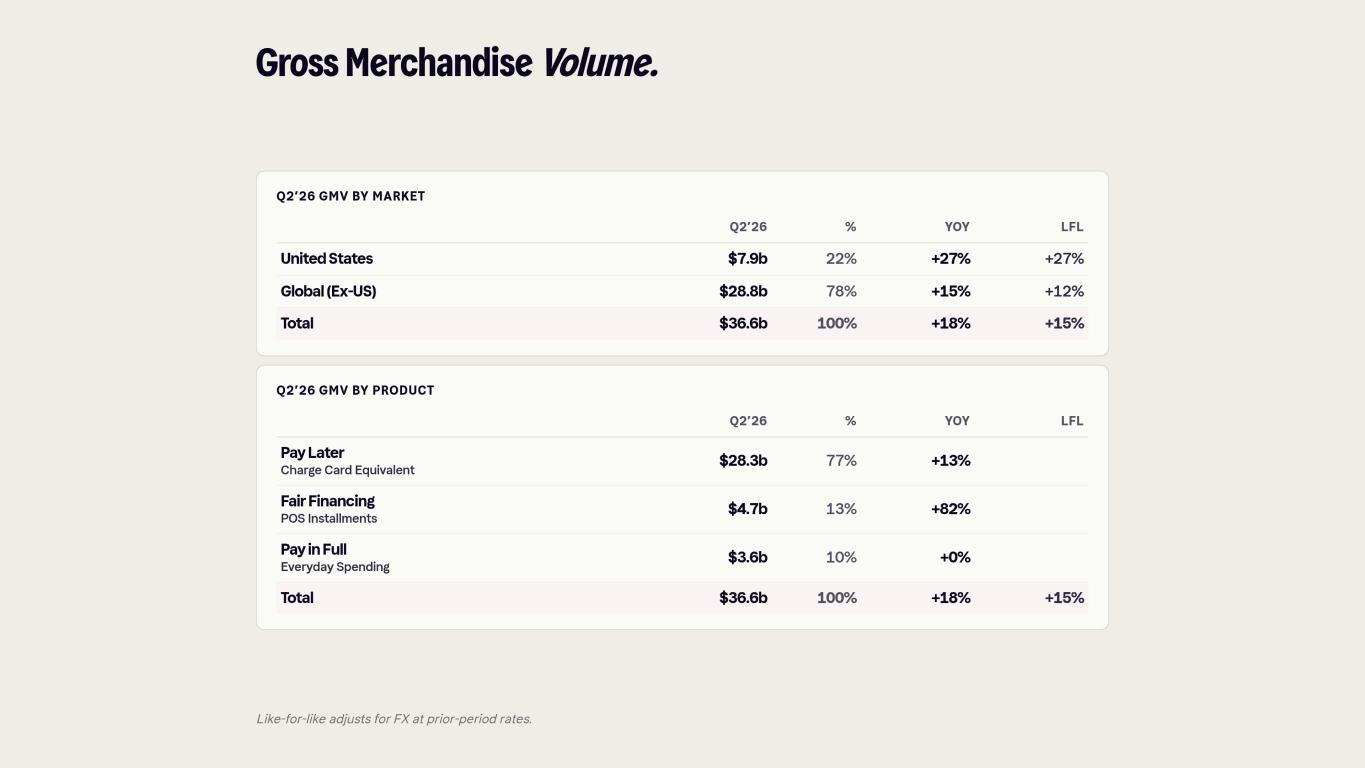The width and height of the screenshot is (1365, 768).
Task: Select the Q2'26 GMV BY PRODUCT heading
Action: [355, 390]
